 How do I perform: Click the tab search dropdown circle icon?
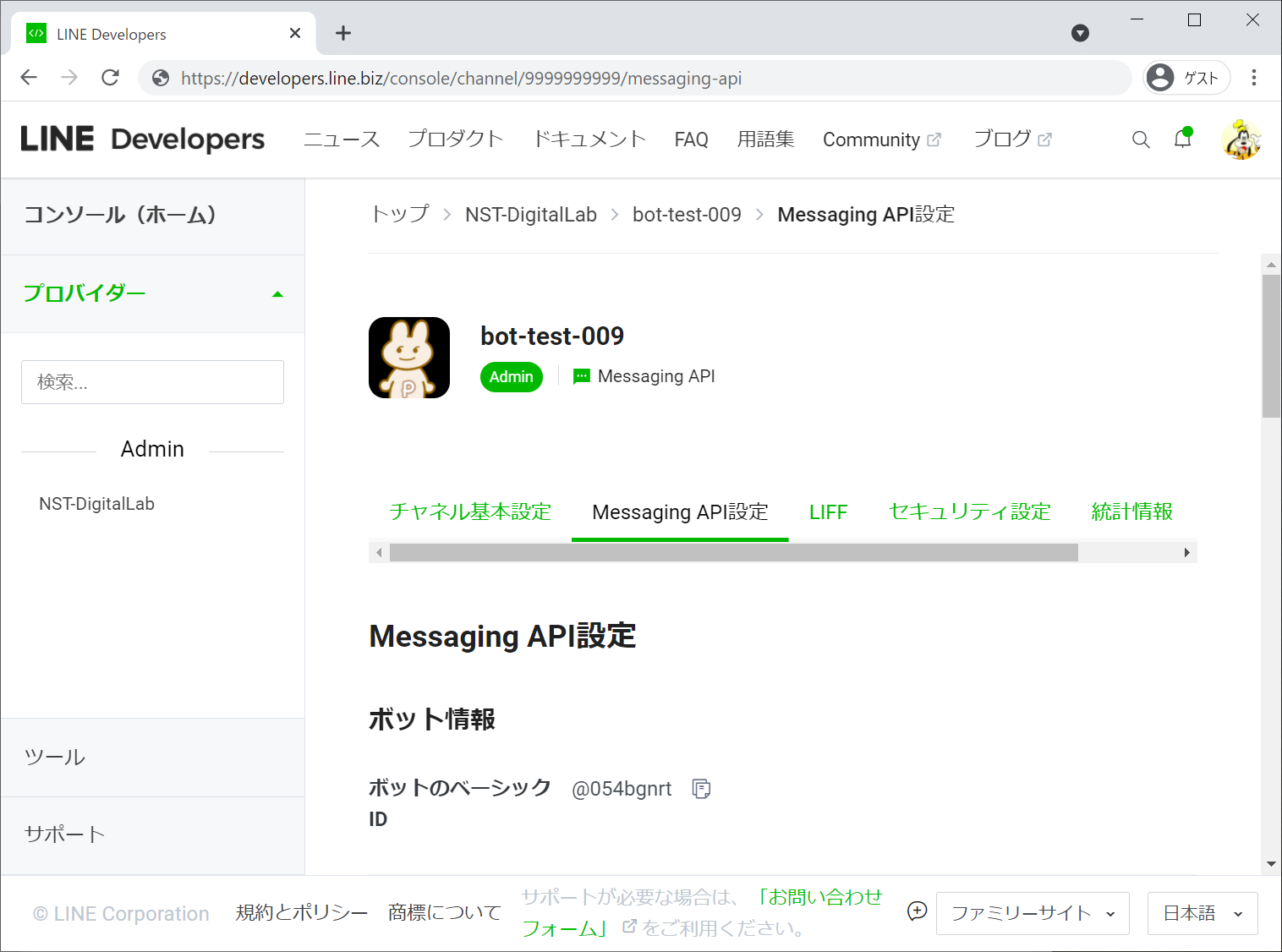pyautogui.click(x=1080, y=33)
